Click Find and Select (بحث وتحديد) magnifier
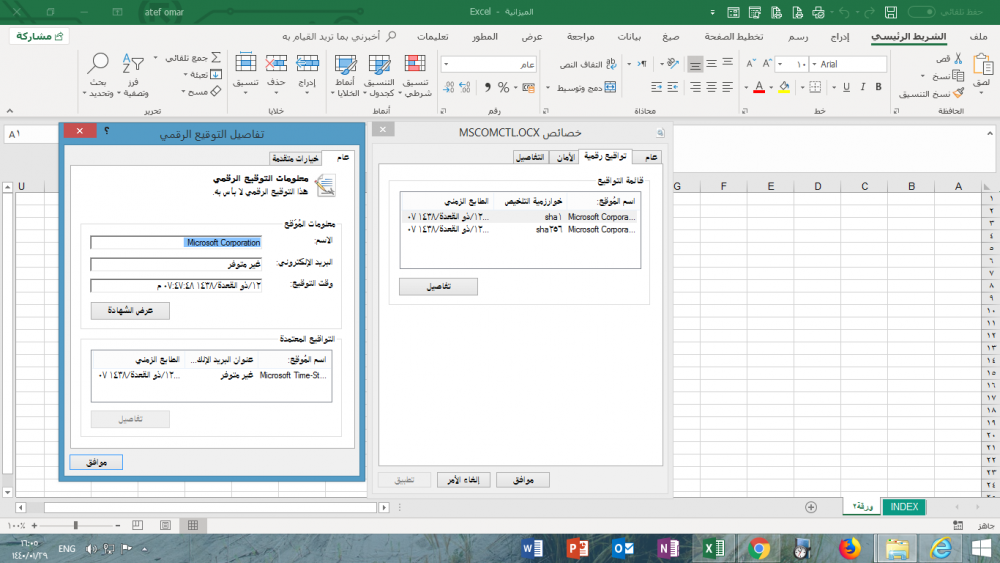The width and height of the screenshot is (1000, 563). click(x=98, y=64)
